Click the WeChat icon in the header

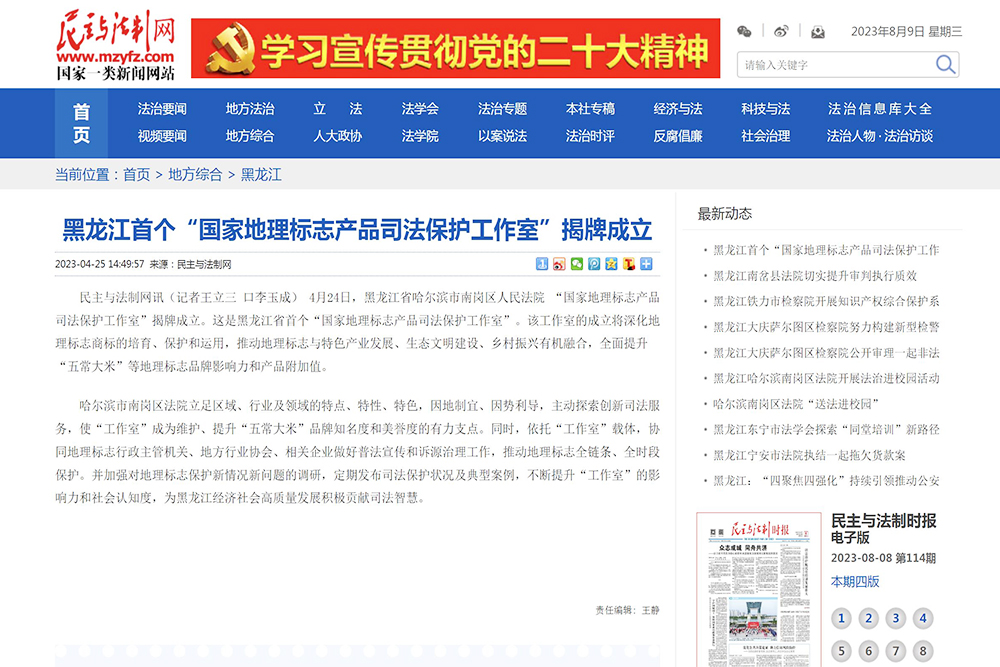point(744,32)
